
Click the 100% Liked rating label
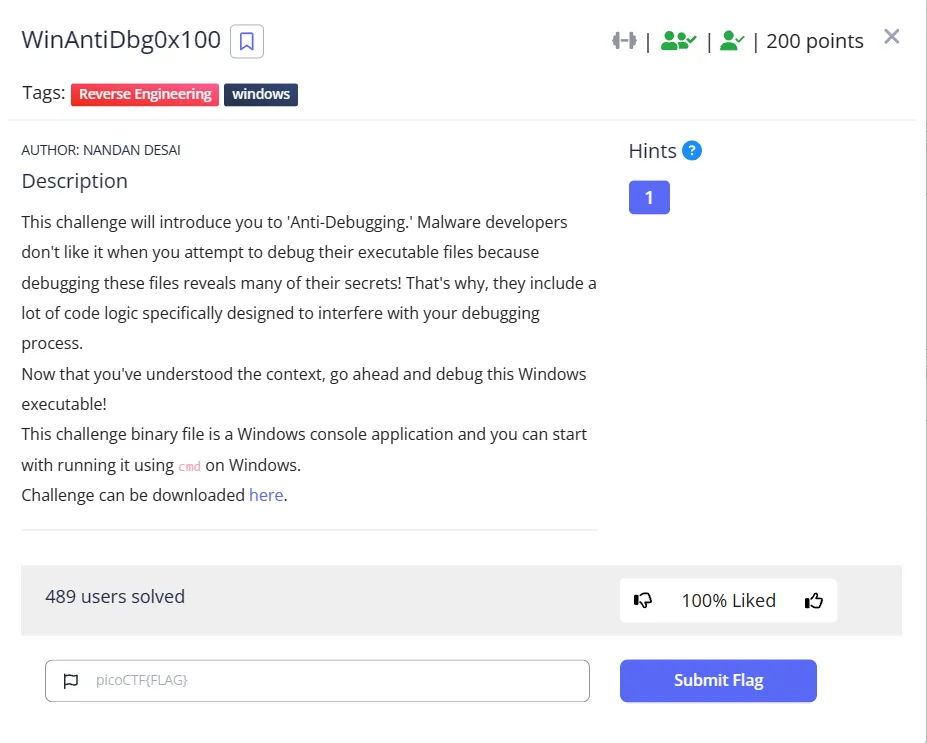click(728, 600)
